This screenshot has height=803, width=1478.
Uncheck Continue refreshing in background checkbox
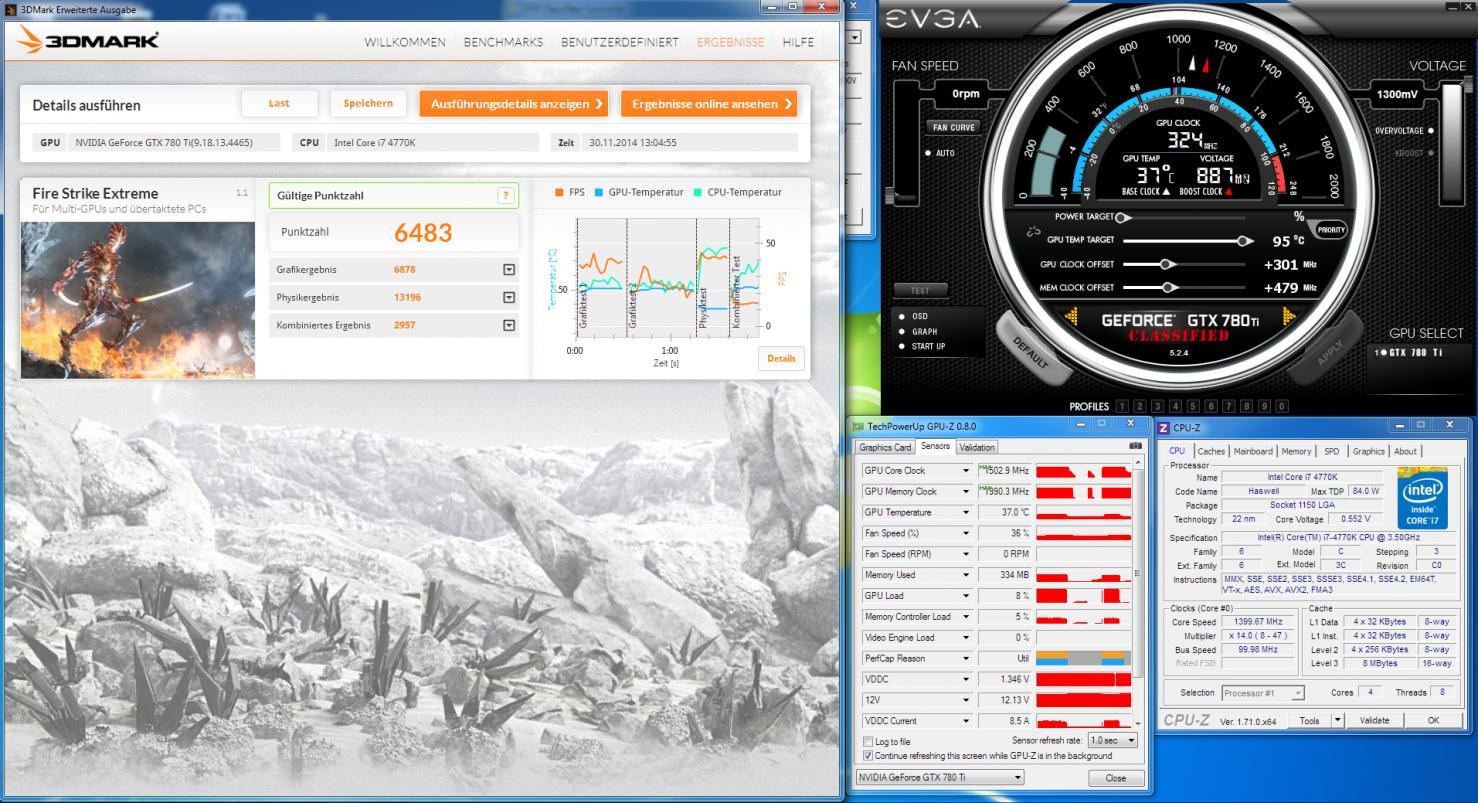pos(867,756)
